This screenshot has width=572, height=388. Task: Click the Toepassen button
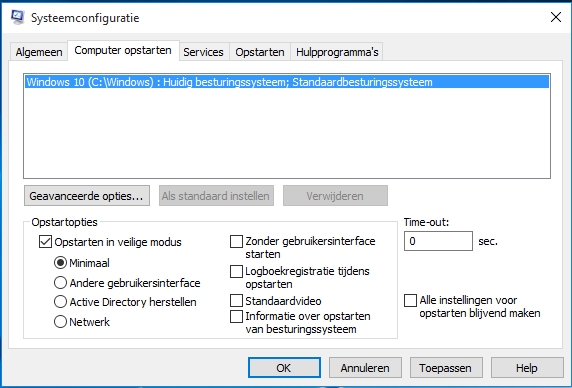coord(446,368)
